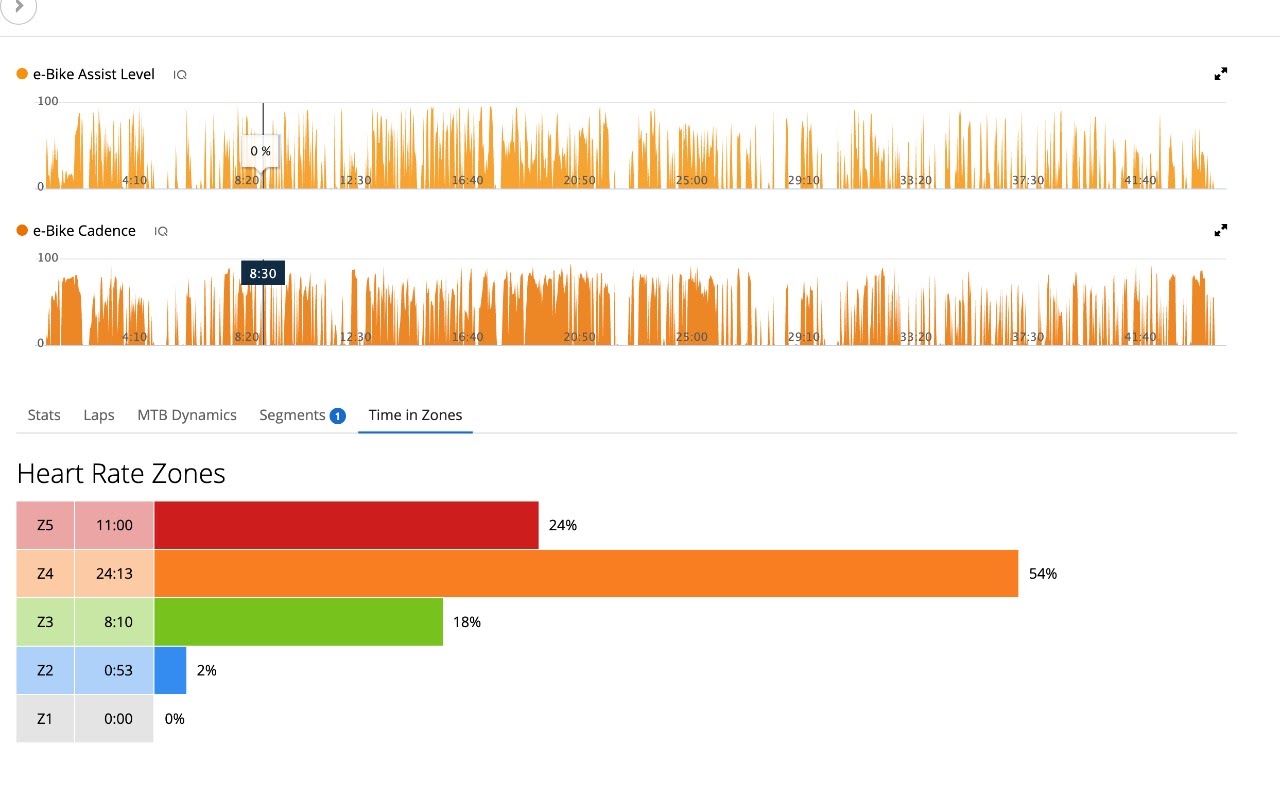
Task: Click the Segments count badge
Action: tap(338, 416)
